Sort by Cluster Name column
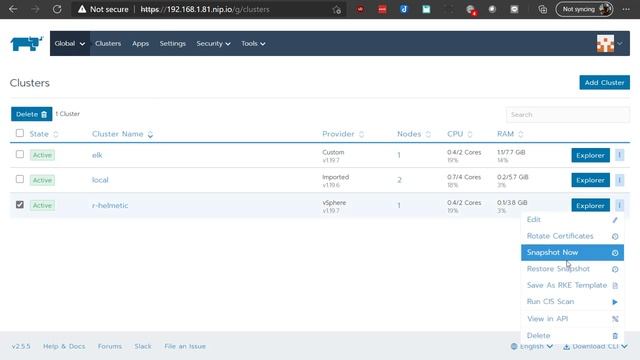Screen dimensions: 640x360 coord(122,134)
